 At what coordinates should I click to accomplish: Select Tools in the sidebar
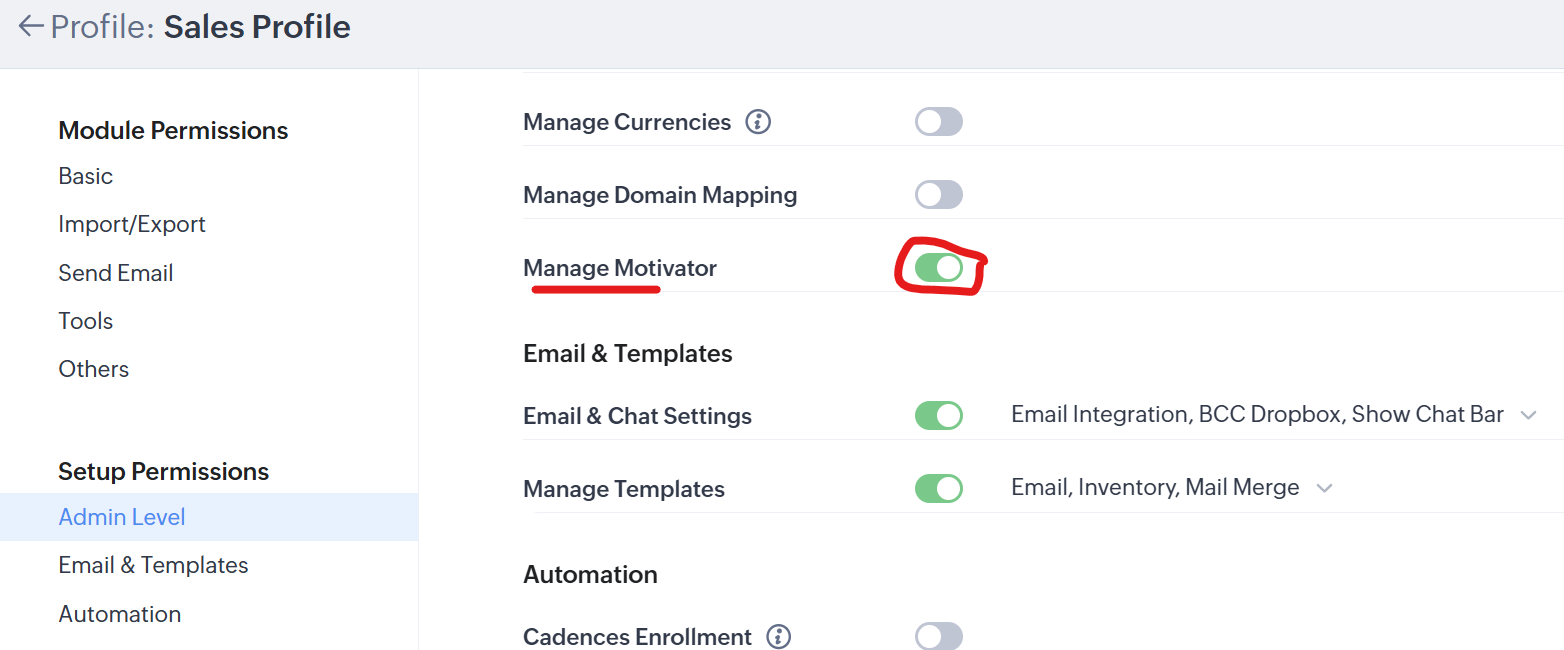(86, 321)
